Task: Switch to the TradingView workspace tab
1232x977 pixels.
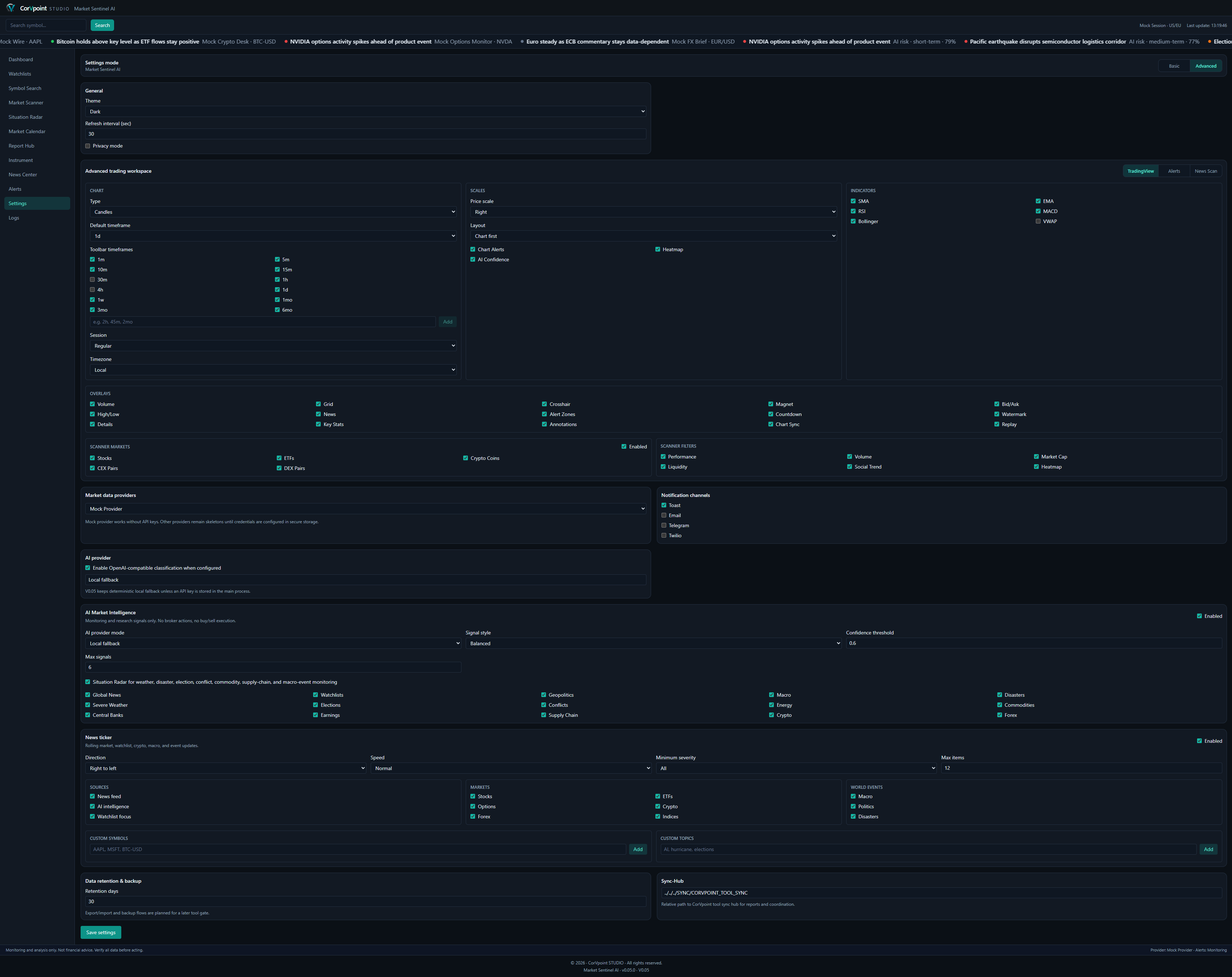Action: [x=1140, y=171]
